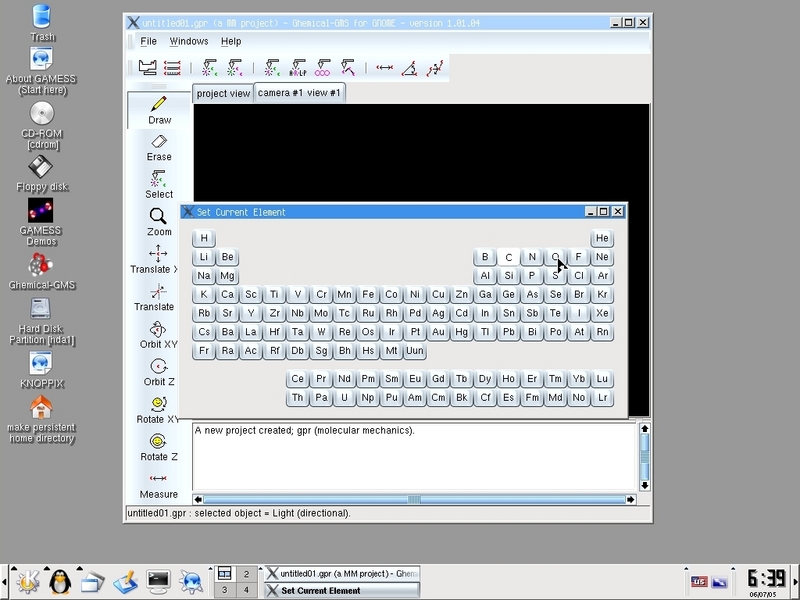Open the Windows menu
The width and height of the screenshot is (800, 600).
click(188, 41)
